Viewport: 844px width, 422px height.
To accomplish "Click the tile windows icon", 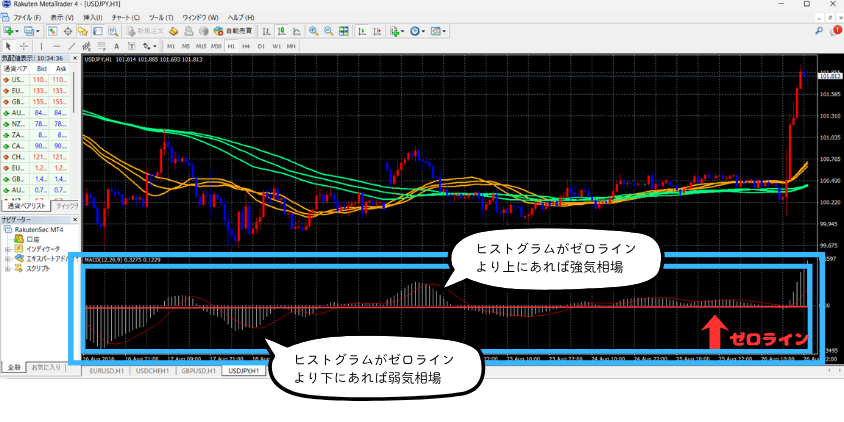I will click(x=342, y=31).
